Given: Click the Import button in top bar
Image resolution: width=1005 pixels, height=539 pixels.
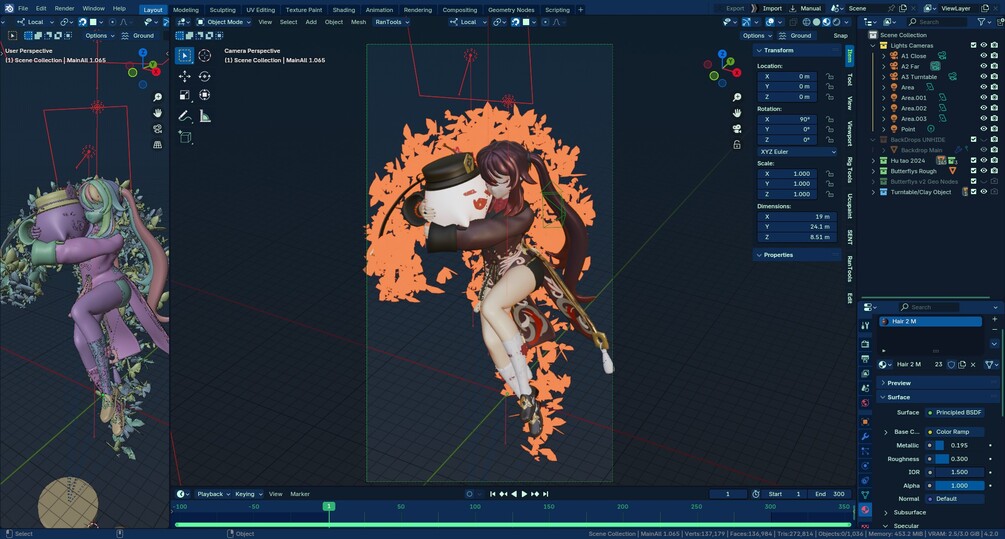Looking at the screenshot, I should coord(772,8).
